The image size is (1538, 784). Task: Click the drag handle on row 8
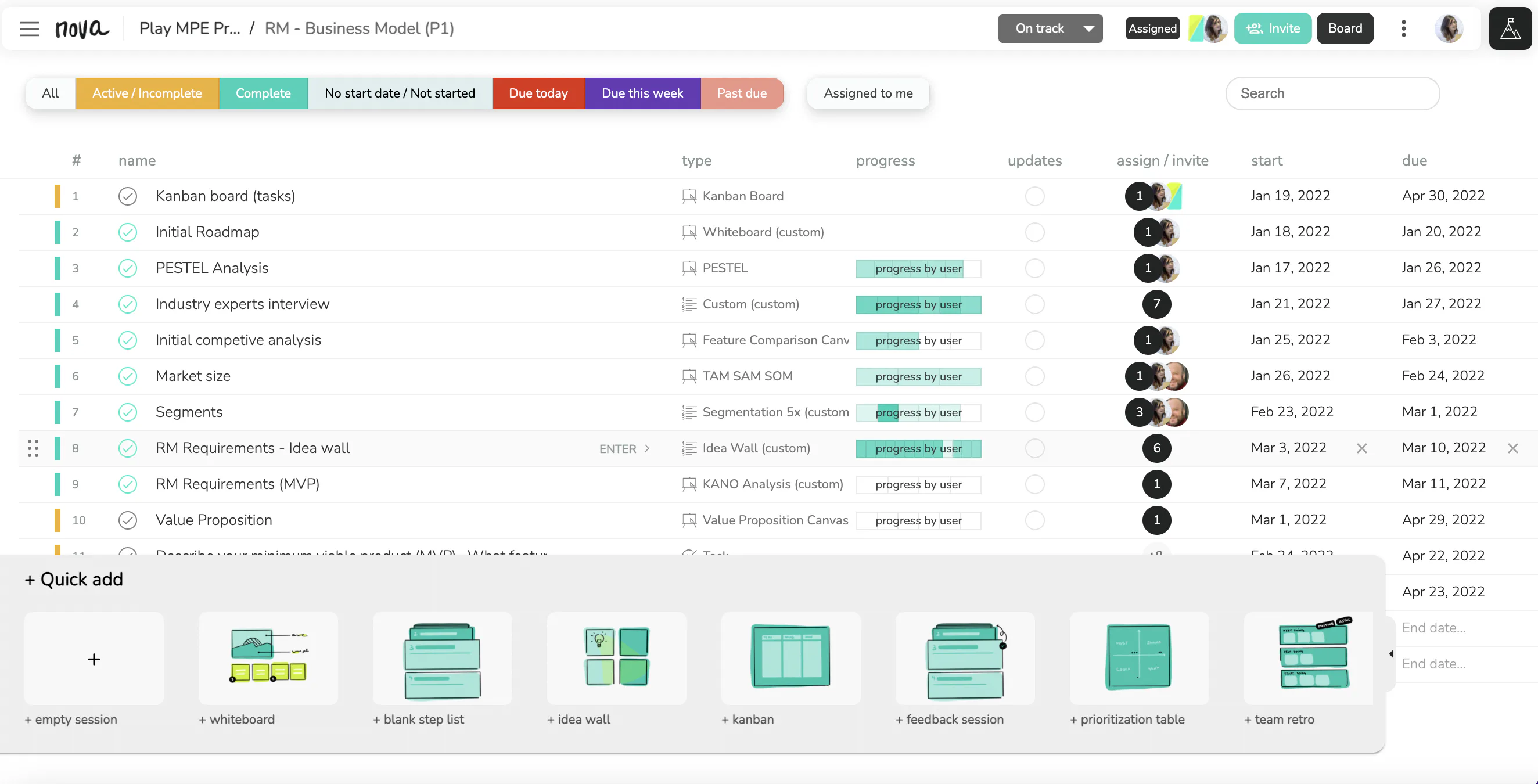[33, 448]
